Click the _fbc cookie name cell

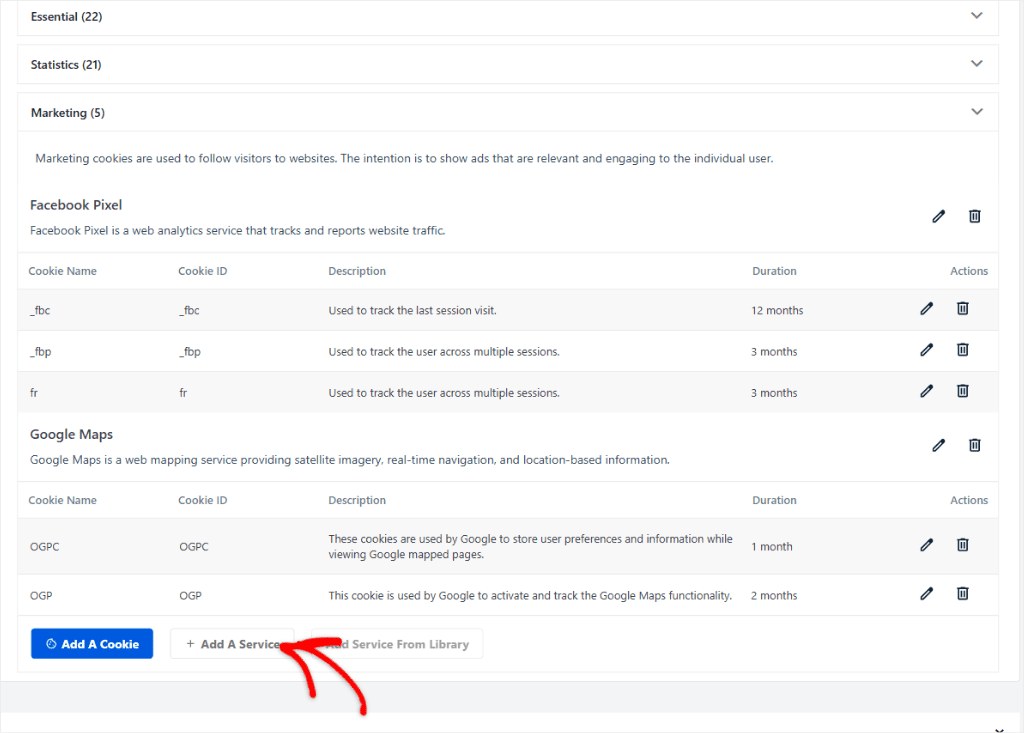pos(40,310)
